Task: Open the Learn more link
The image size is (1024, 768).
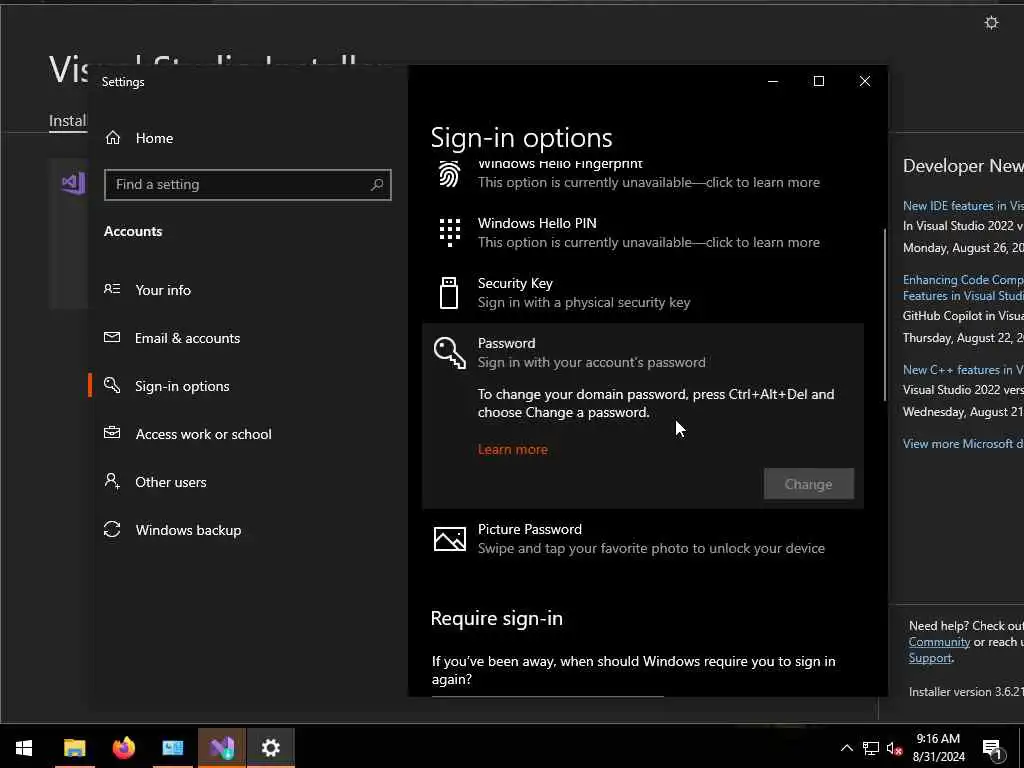Action: [x=513, y=449]
